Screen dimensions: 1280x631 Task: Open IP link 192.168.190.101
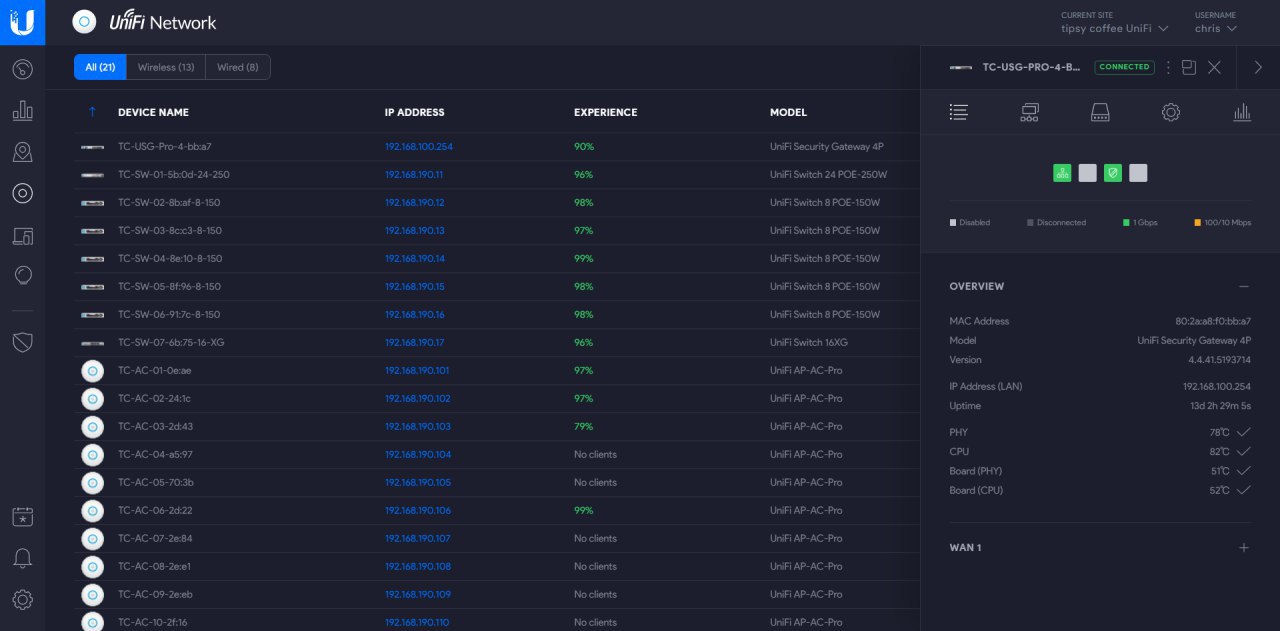417,371
